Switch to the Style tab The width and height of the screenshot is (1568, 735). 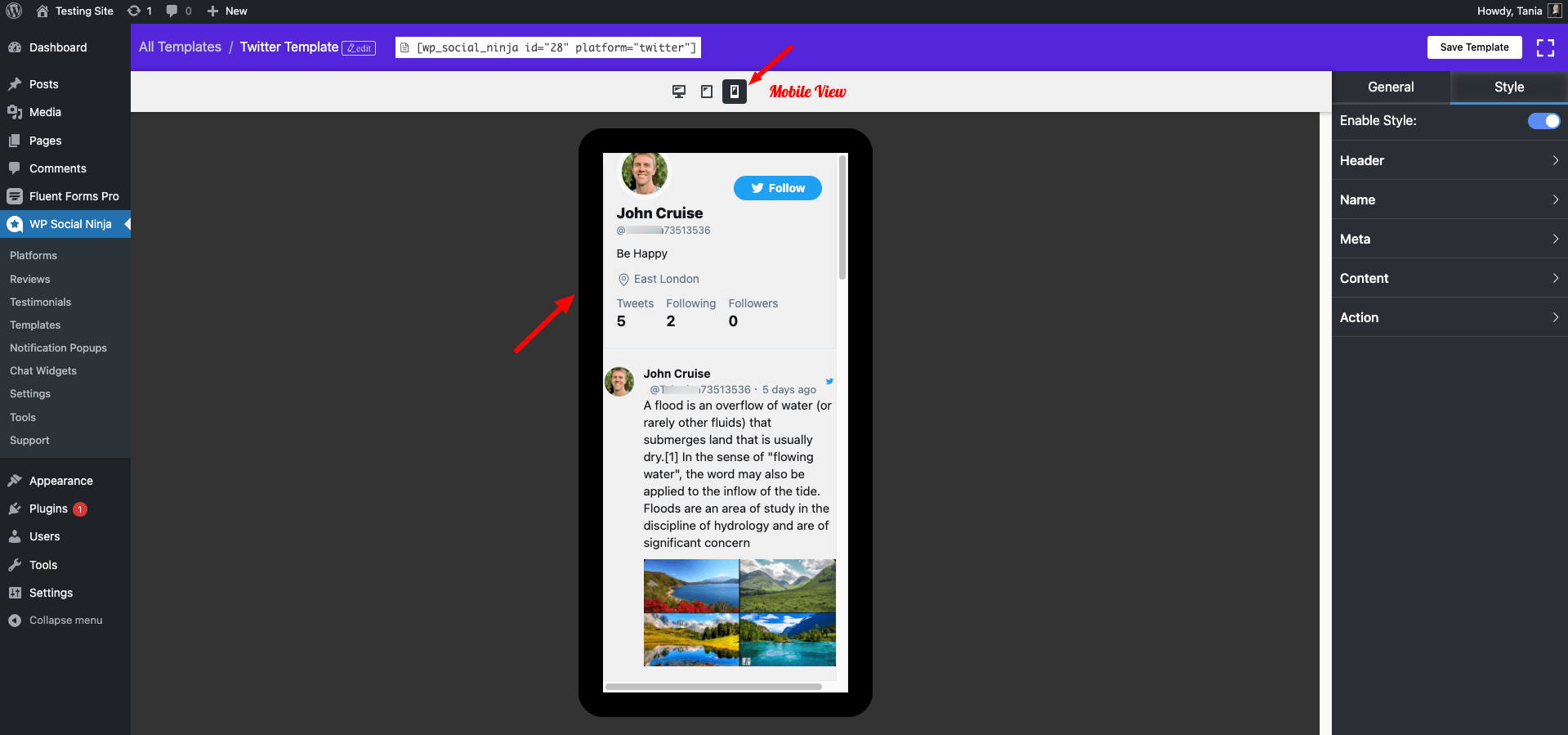[1509, 87]
